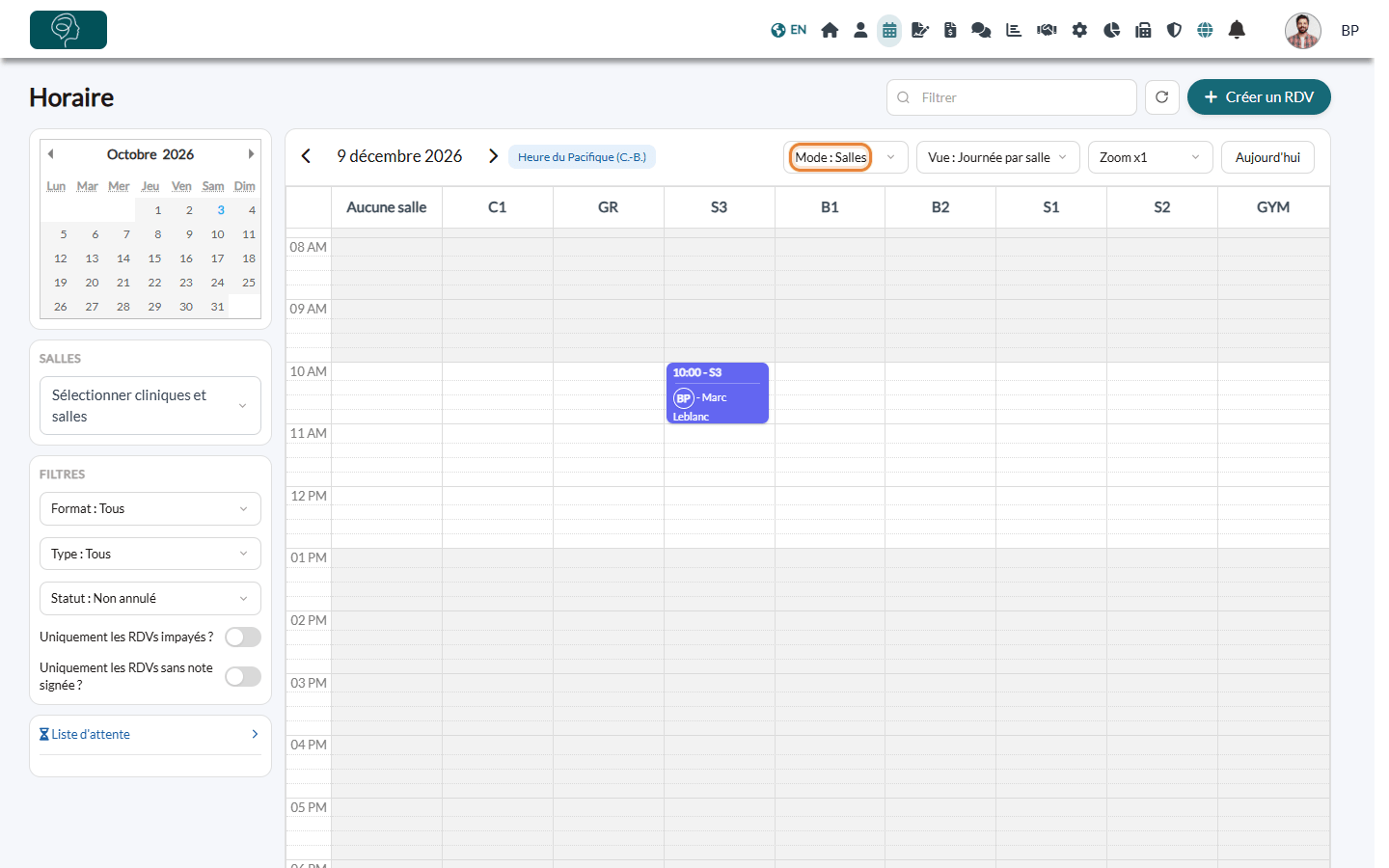1389x868 pixels.
Task: Open the user avatar photo menu
Action: pyautogui.click(x=1303, y=31)
